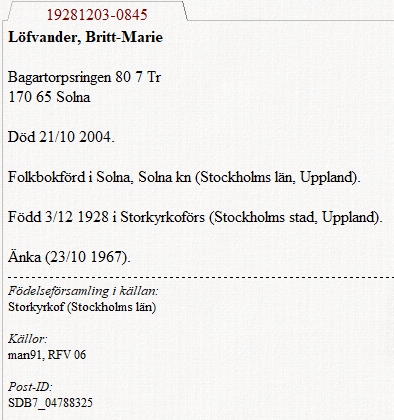The image size is (394, 420).
Task: Click the Källor label
Action: coord(28,339)
